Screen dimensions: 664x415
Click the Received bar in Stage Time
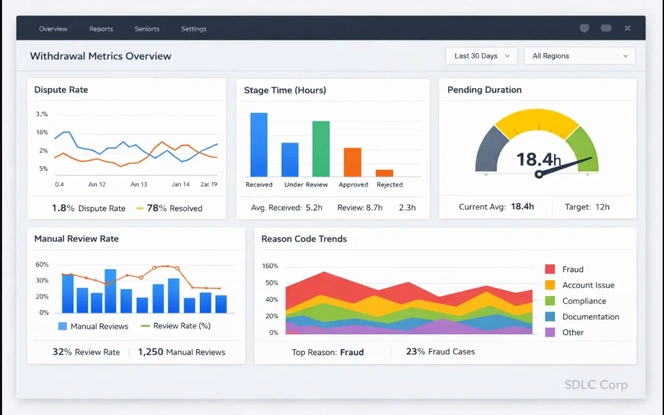pos(259,144)
